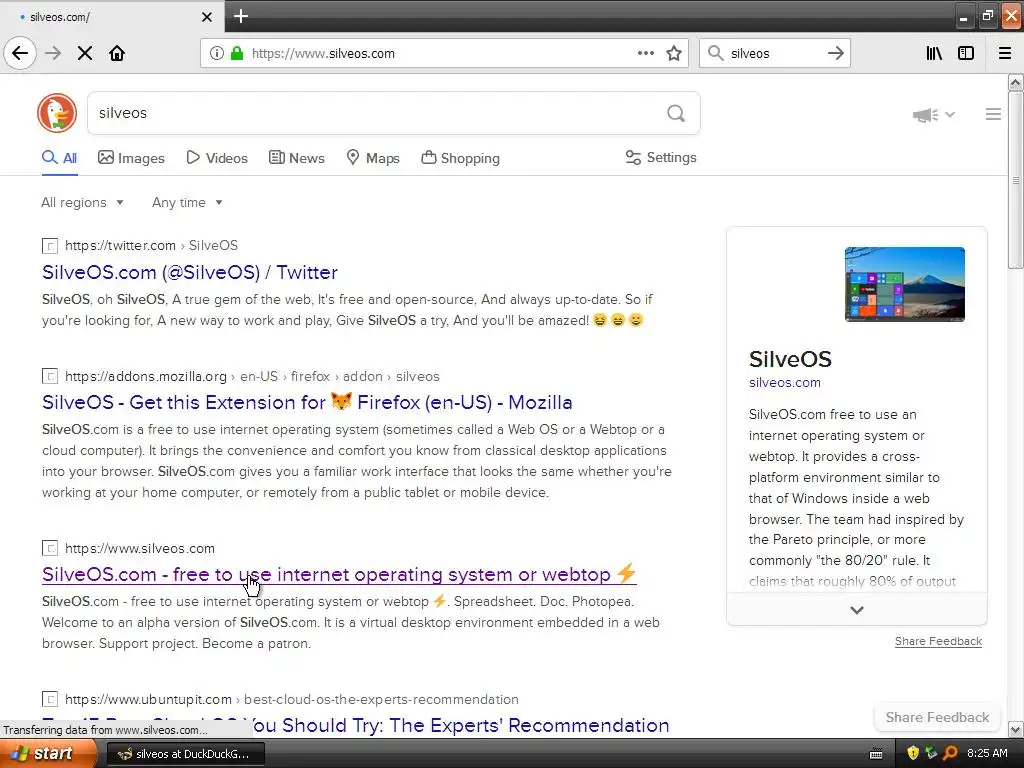Open the All regions filter dropdown
1024x768 pixels.
[x=82, y=202]
